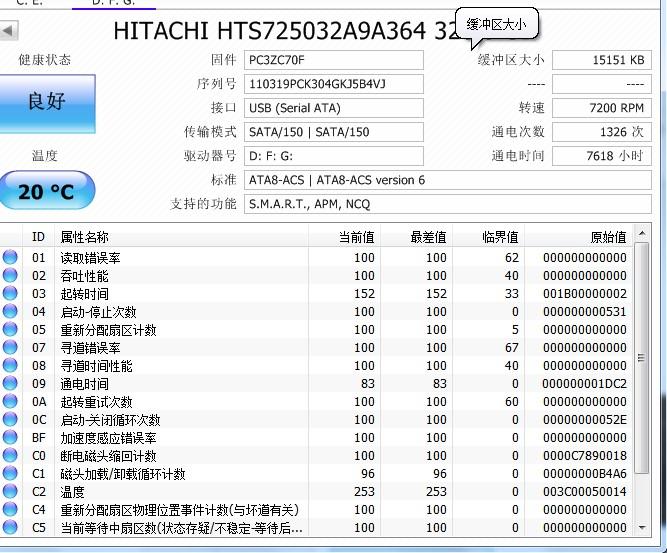Click the HITACHI HTS725032A9A364 disk title
The width and height of the screenshot is (667, 553).
click(x=285, y=31)
